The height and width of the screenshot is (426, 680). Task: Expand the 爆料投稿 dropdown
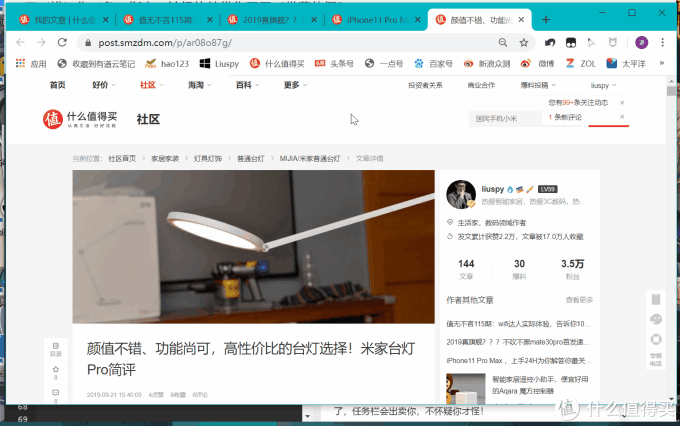click(x=538, y=85)
